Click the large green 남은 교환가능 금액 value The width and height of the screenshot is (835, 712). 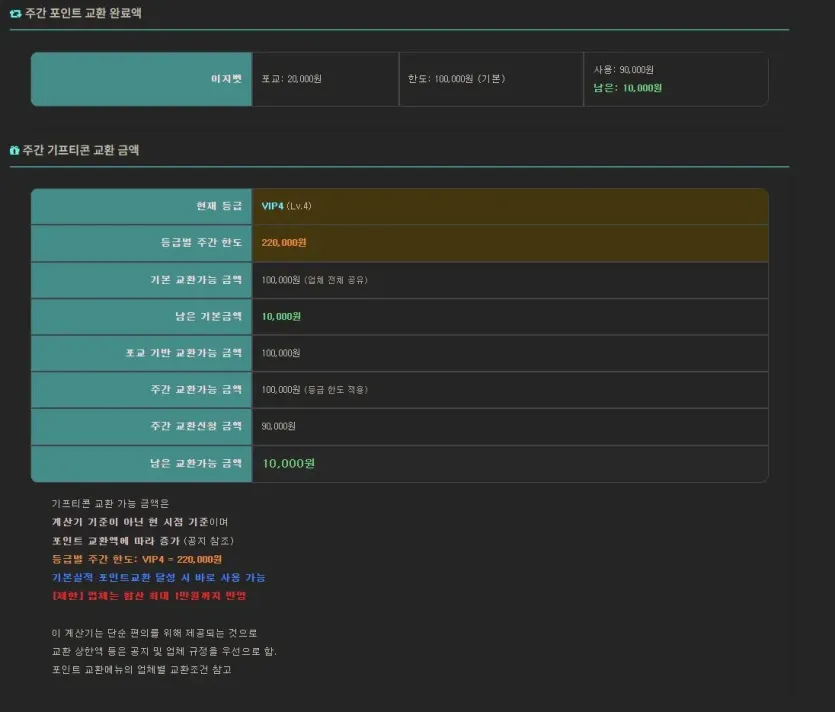pyautogui.click(x=288, y=463)
